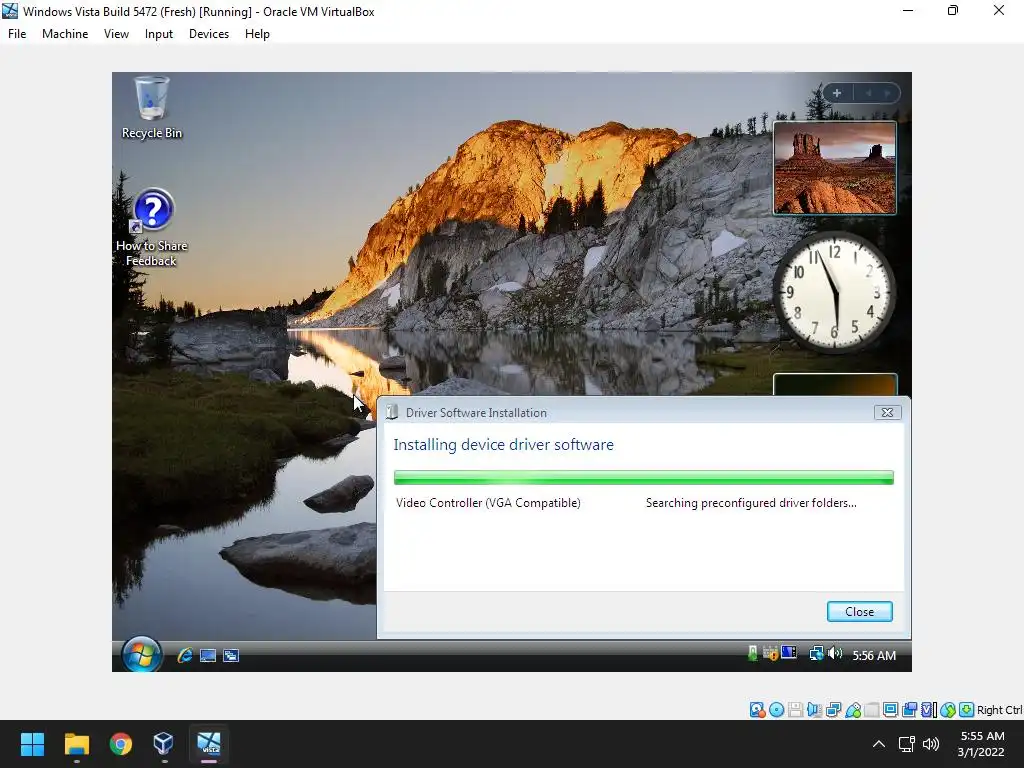Open the VirtualBox Machine menu
This screenshot has width=1024, height=768.
click(65, 34)
